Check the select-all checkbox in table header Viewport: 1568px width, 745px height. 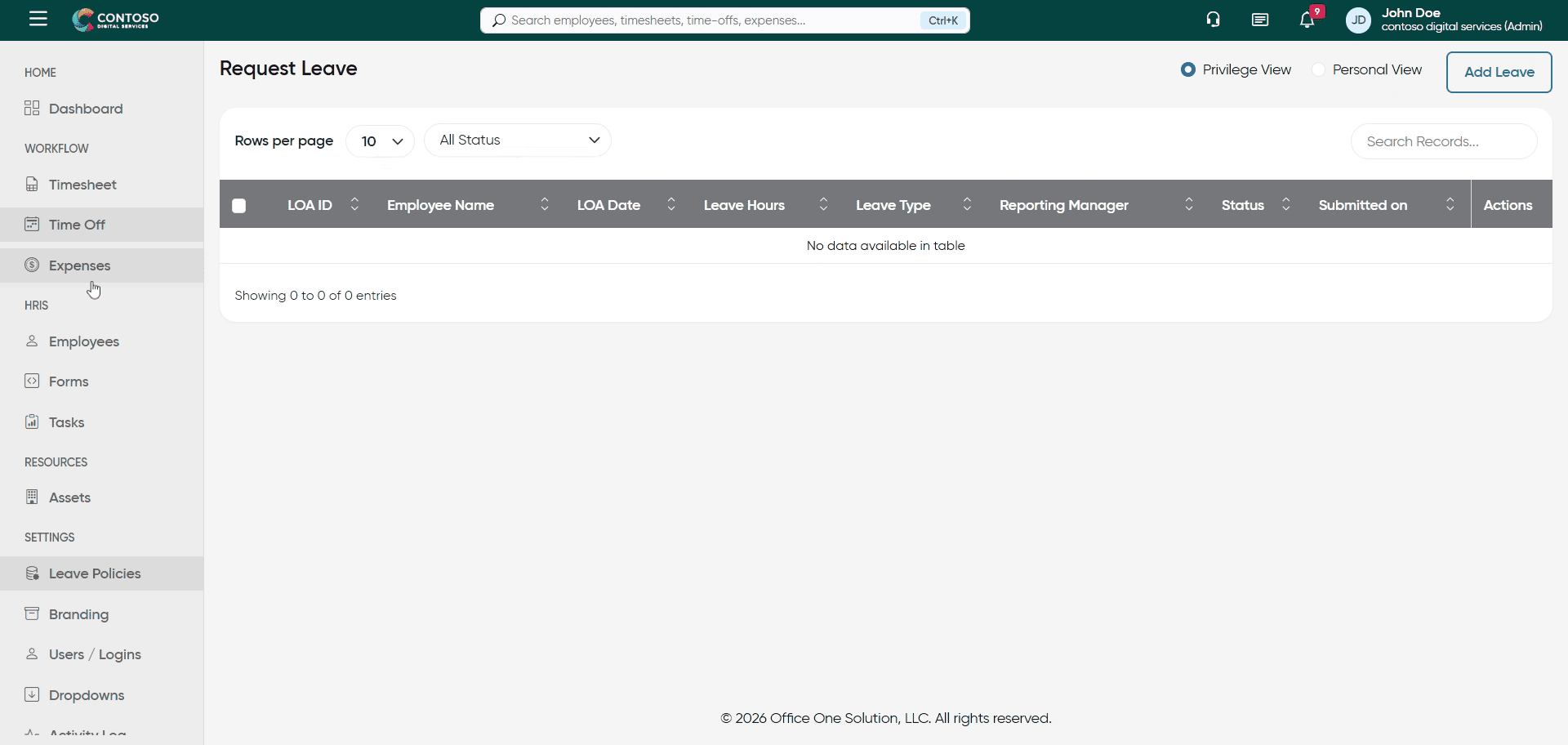pos(239,206)
